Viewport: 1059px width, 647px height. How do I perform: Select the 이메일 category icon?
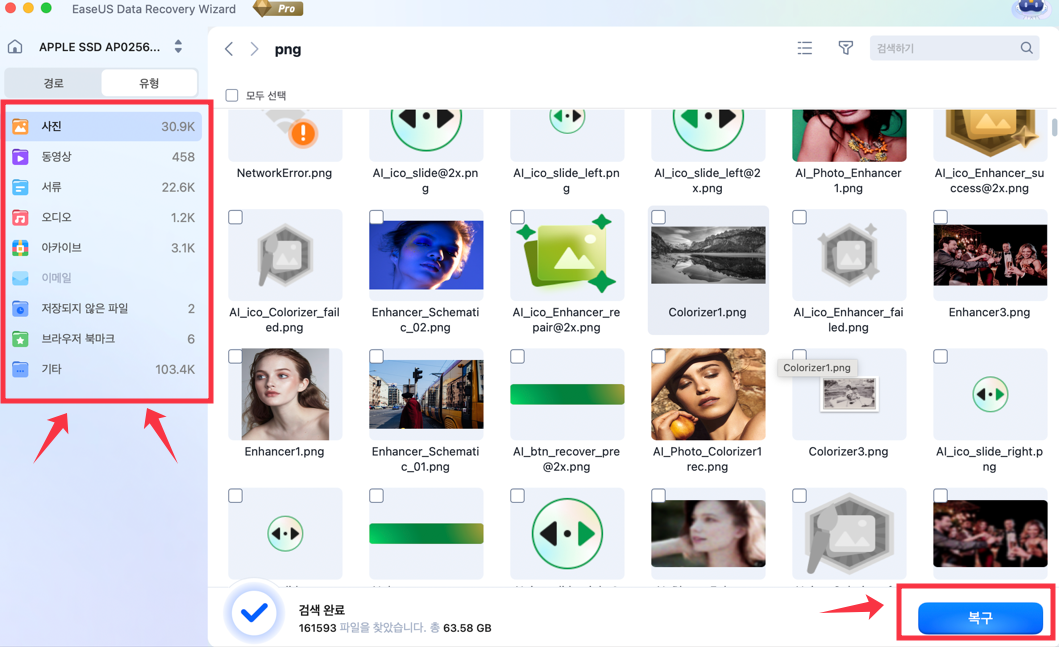[x=20, y=278]
